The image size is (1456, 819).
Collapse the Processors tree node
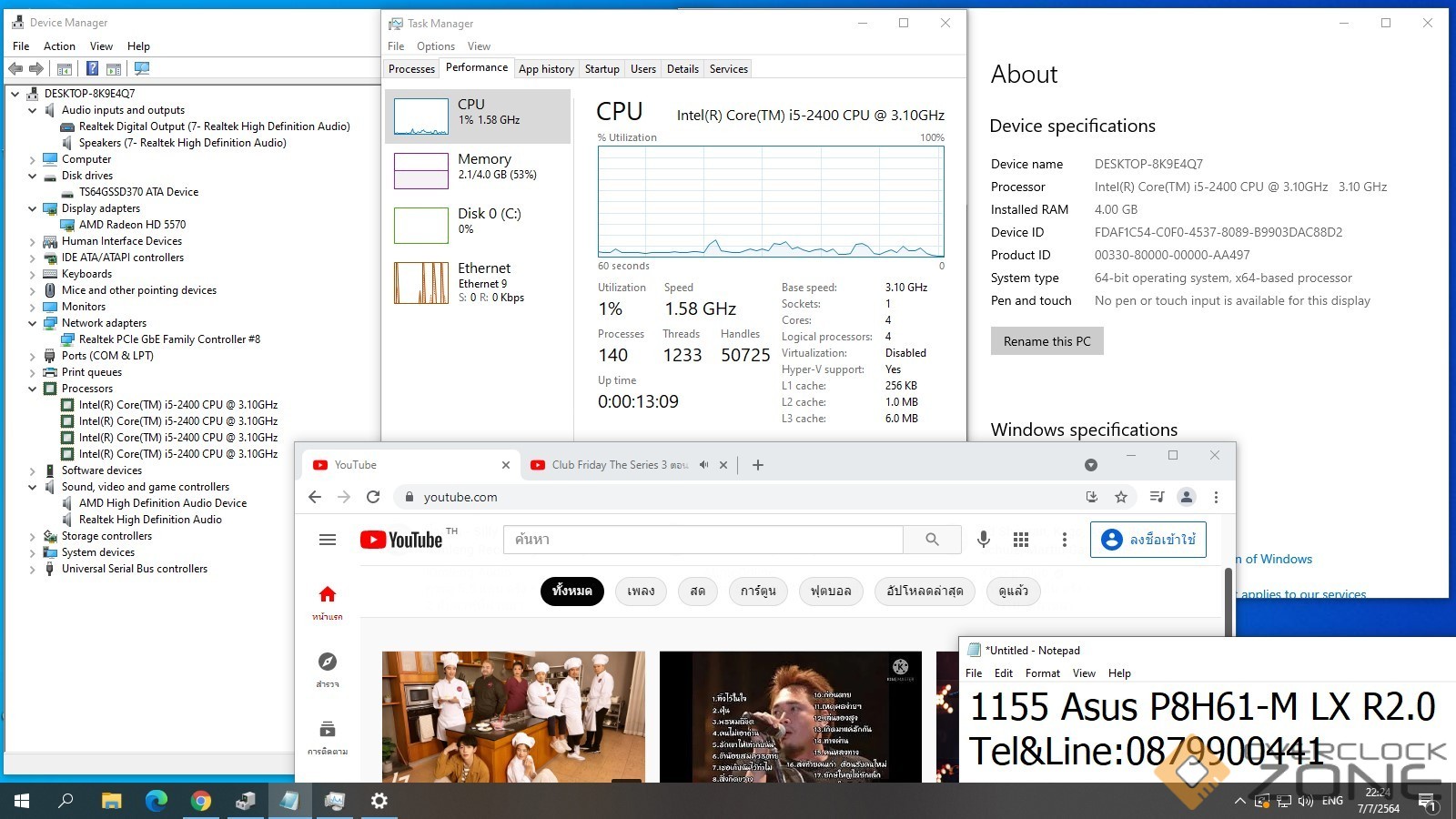pos(33,389)
